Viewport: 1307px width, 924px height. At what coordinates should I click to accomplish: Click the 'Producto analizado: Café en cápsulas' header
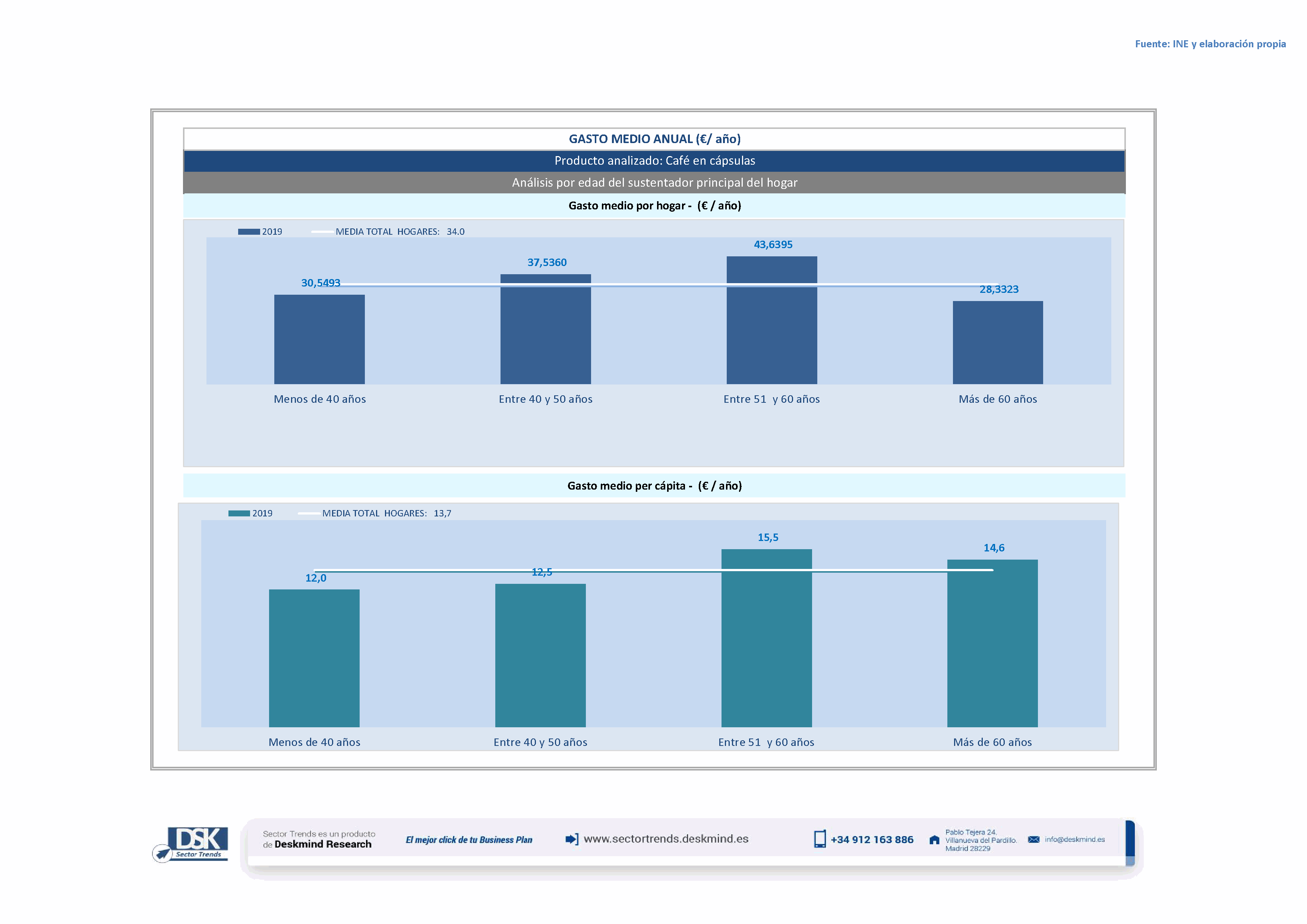tap(654, 161)
